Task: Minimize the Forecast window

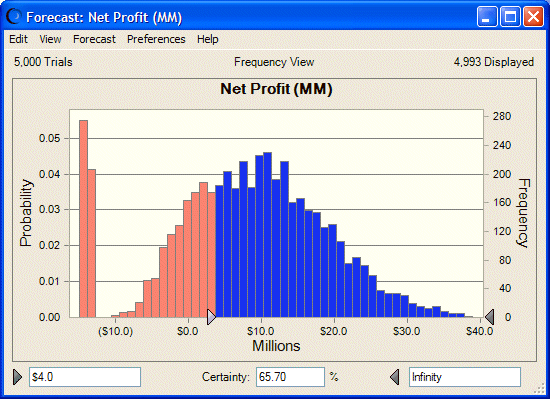Action: (x=487, y=16)
